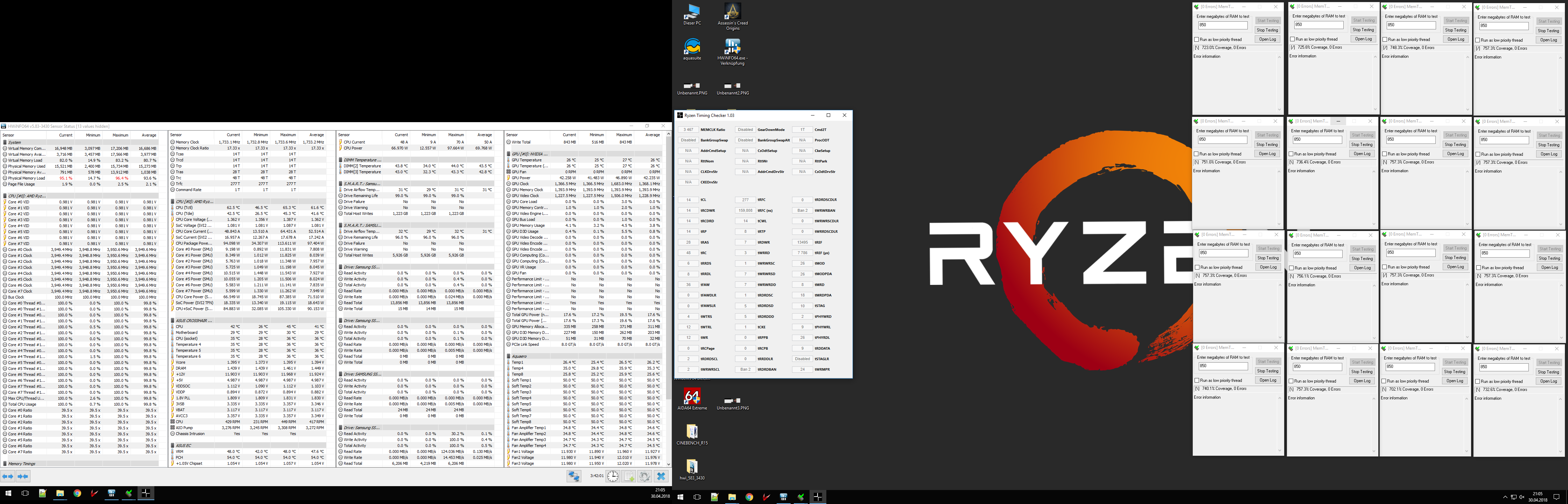Click the tRFC value 277
Image resolution: width=1568 pixels, height=504 pixels.
tap(745, 199)
